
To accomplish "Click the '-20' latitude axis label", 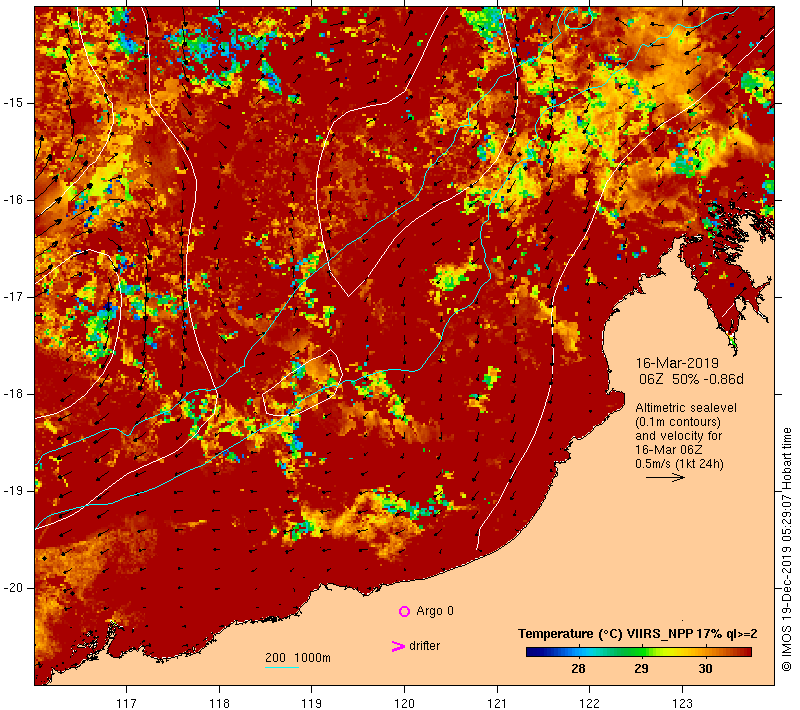I will [x=13, y=588].
